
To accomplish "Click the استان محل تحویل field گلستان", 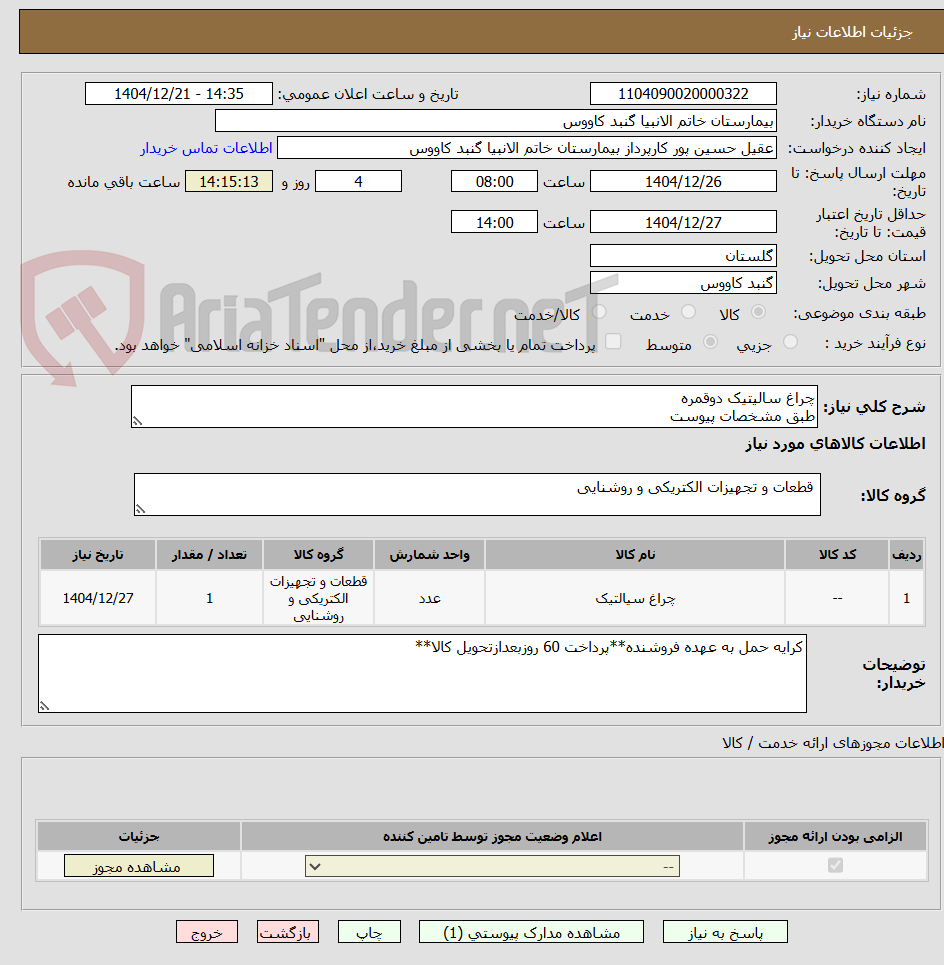I will pyautogui.click(x=683, y=255).
